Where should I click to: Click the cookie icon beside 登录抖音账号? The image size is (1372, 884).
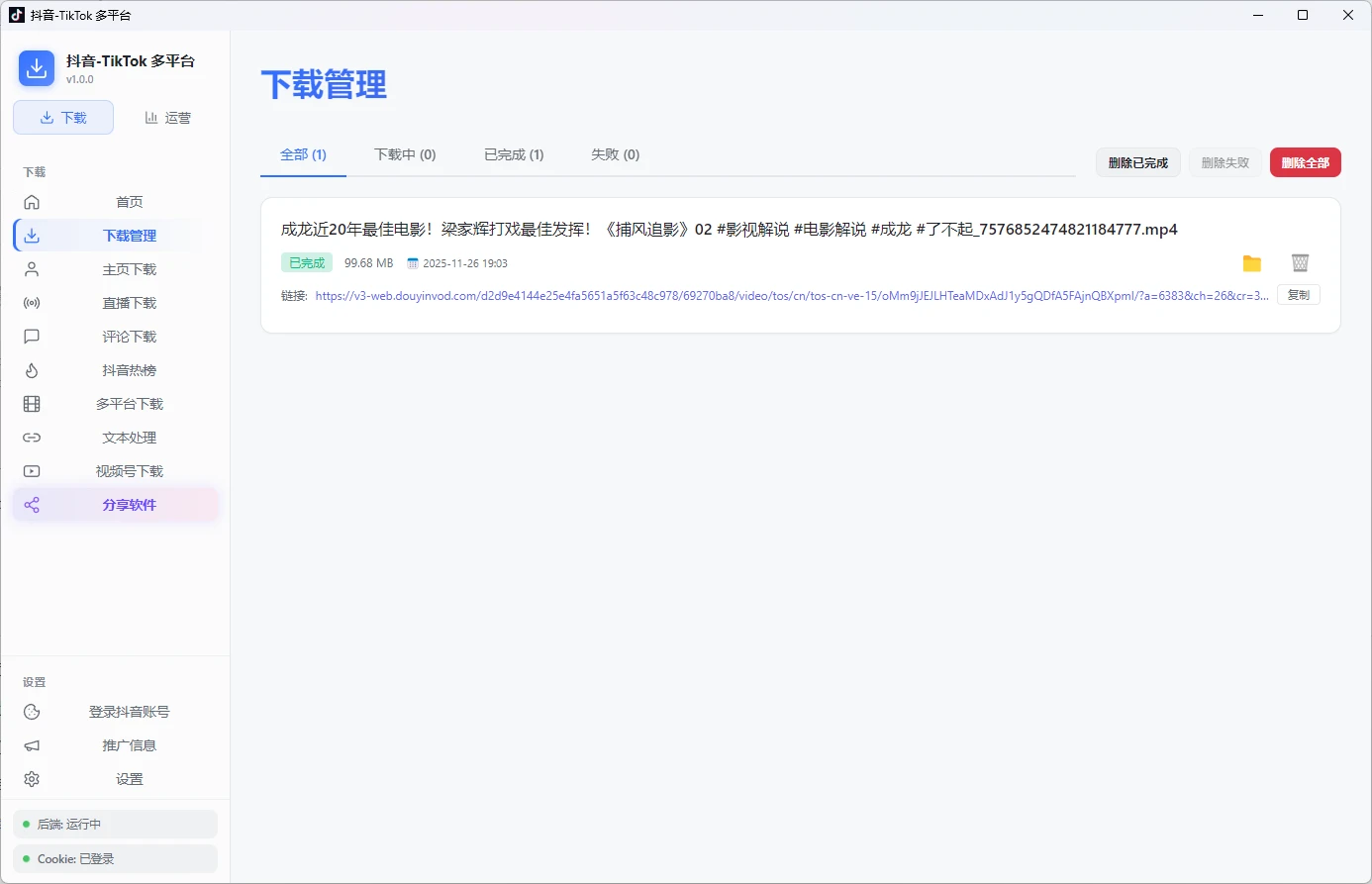pyautogui.click(x=32, y=712)
